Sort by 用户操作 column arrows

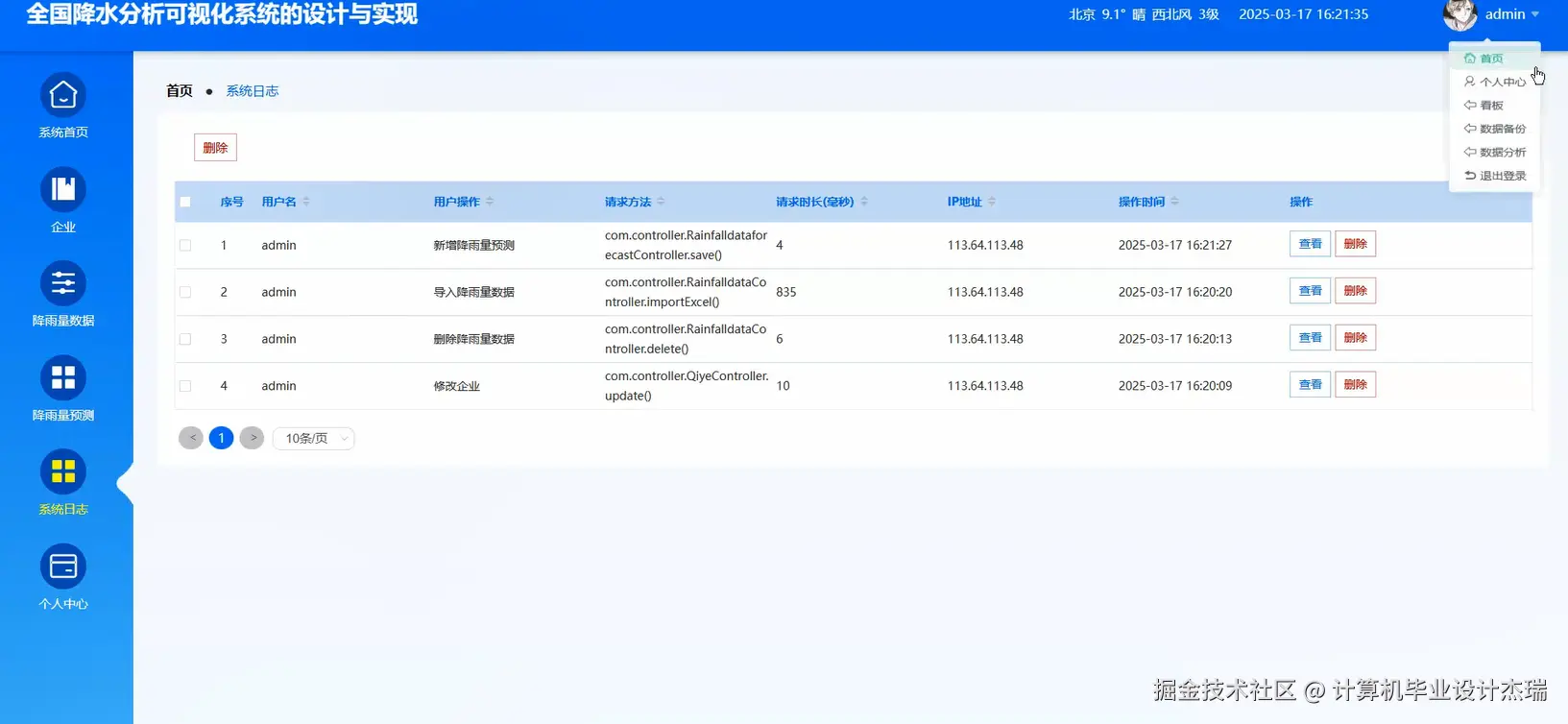pyautogui.click(x=490, y=202)
